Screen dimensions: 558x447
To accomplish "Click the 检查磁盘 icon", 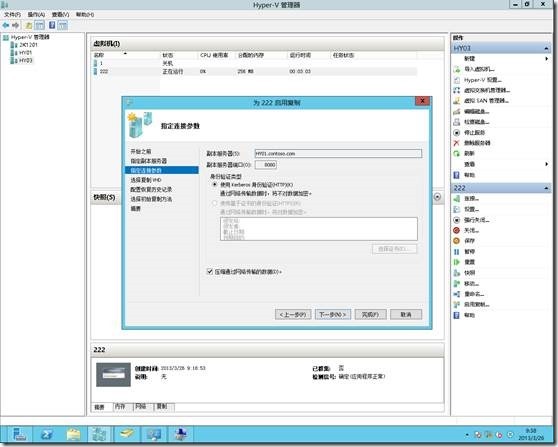I will click(457, 122).
